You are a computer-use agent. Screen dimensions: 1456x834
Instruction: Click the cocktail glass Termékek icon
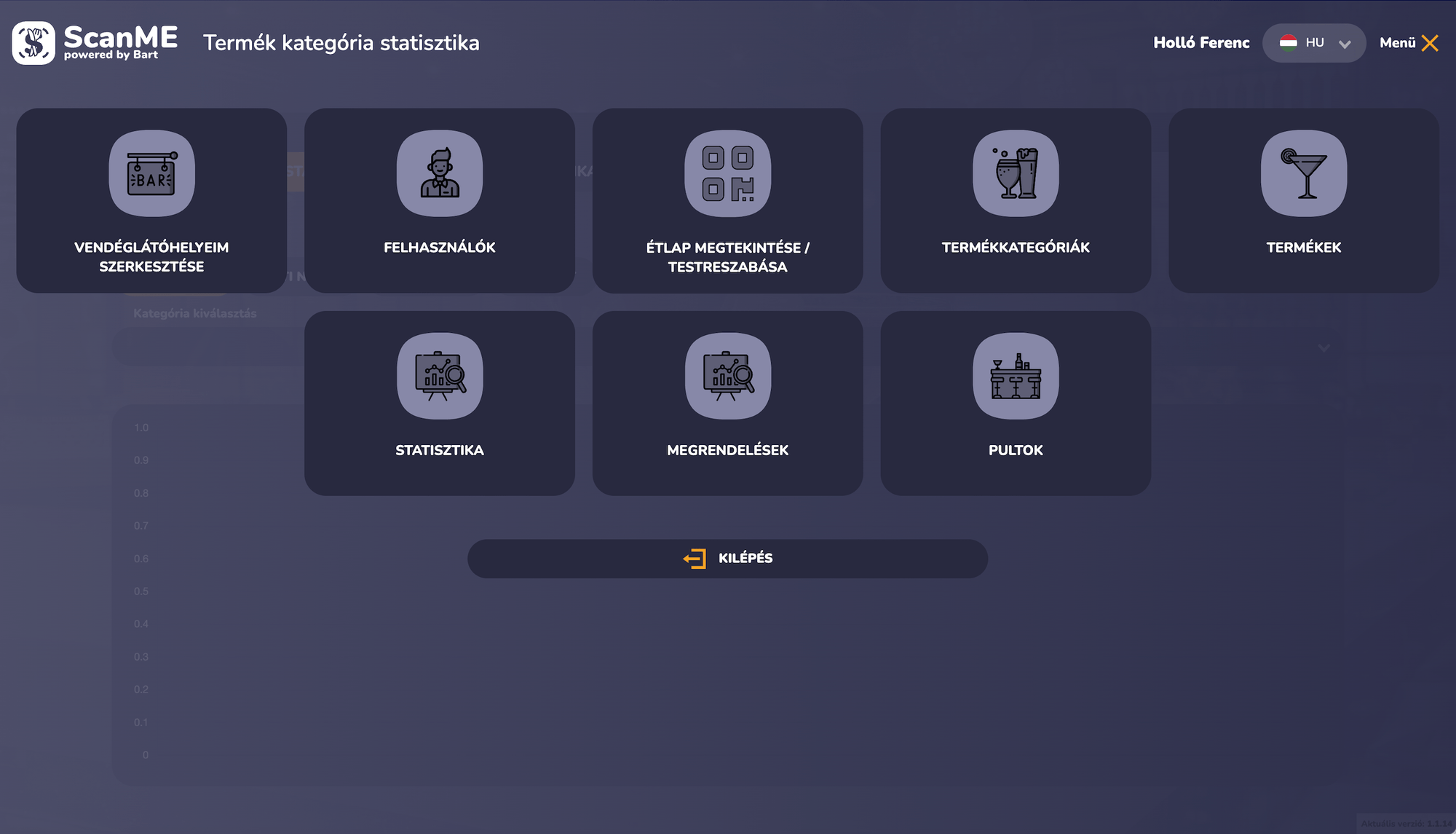tap(1303, 173)
